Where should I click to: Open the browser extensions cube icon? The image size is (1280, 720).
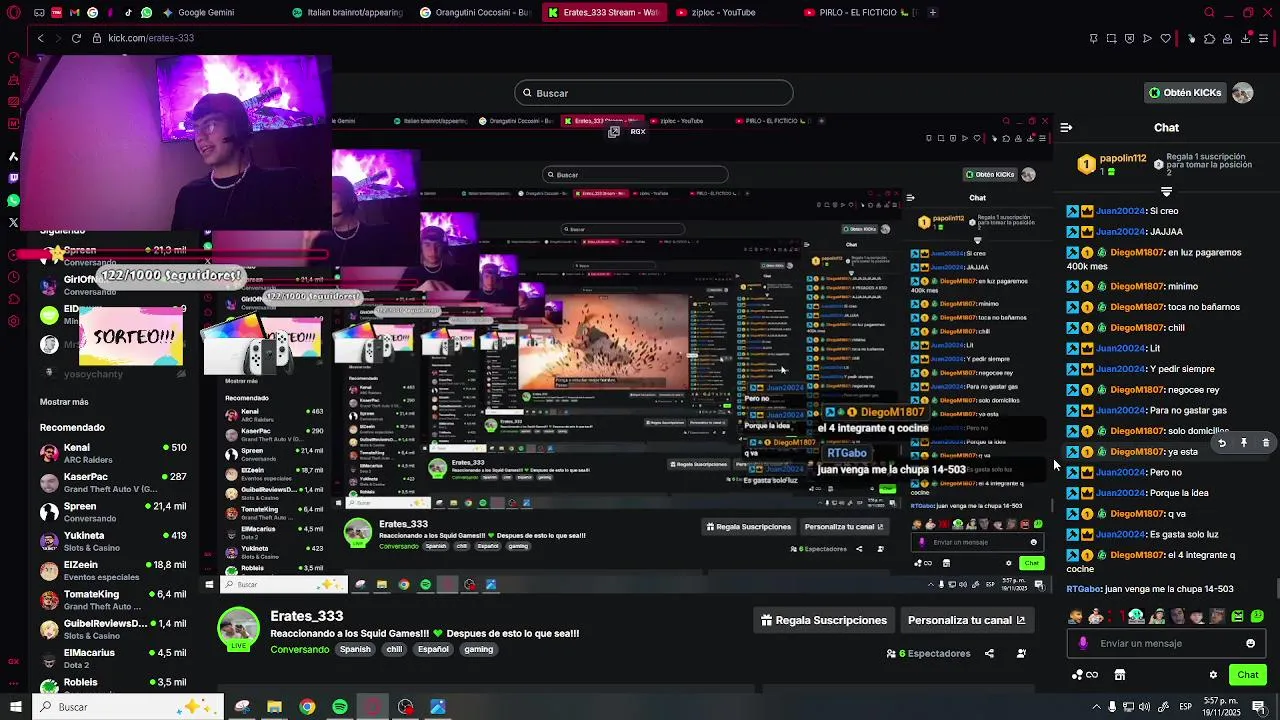(1209, 38)
